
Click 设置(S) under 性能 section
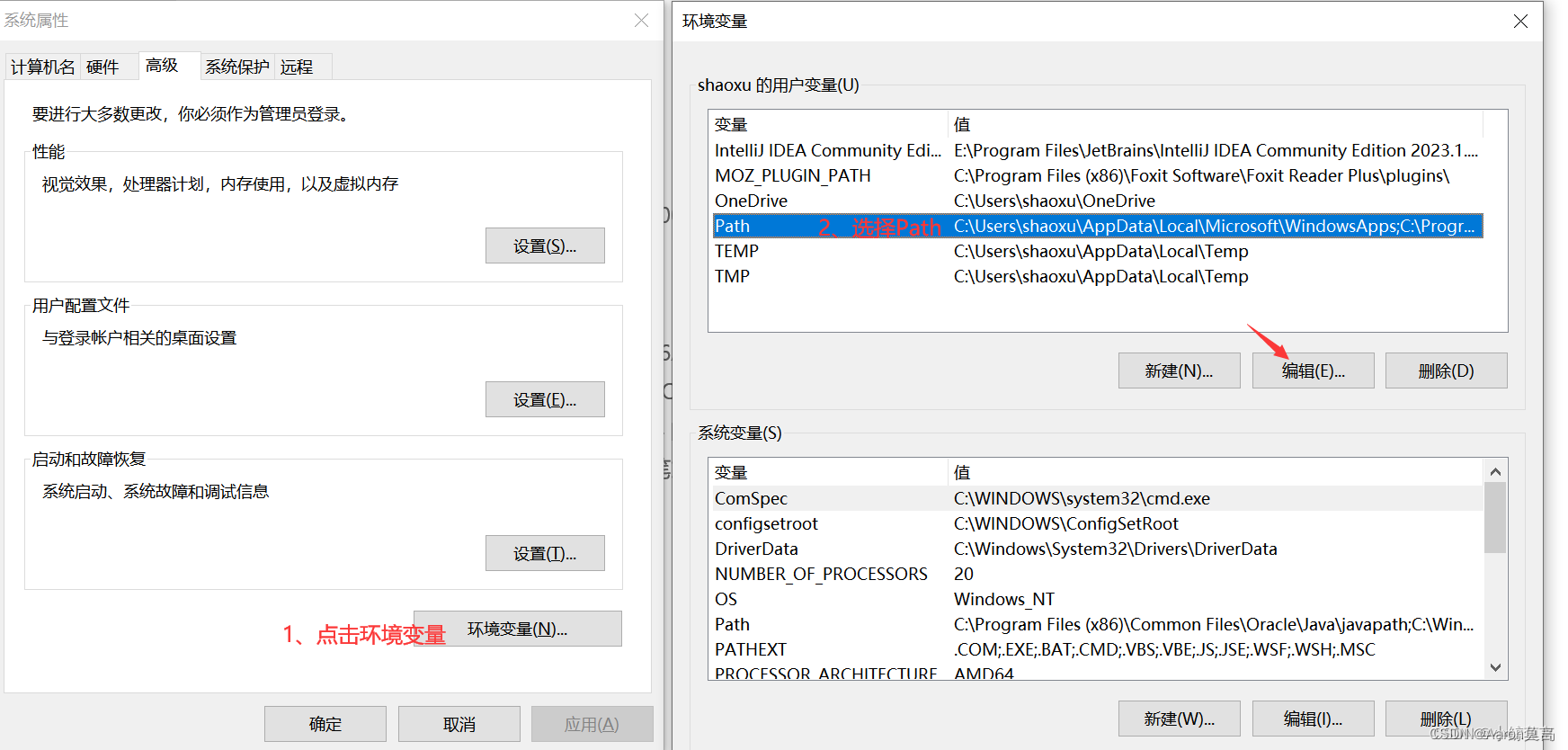(545, 246)
